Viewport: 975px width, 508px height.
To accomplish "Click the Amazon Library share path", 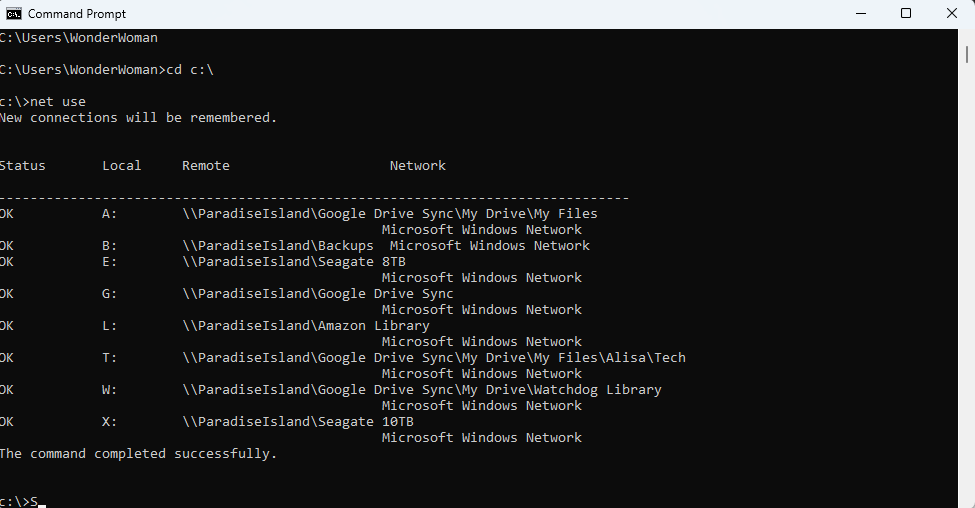I will pyautogui.click(x=306, y=326).
